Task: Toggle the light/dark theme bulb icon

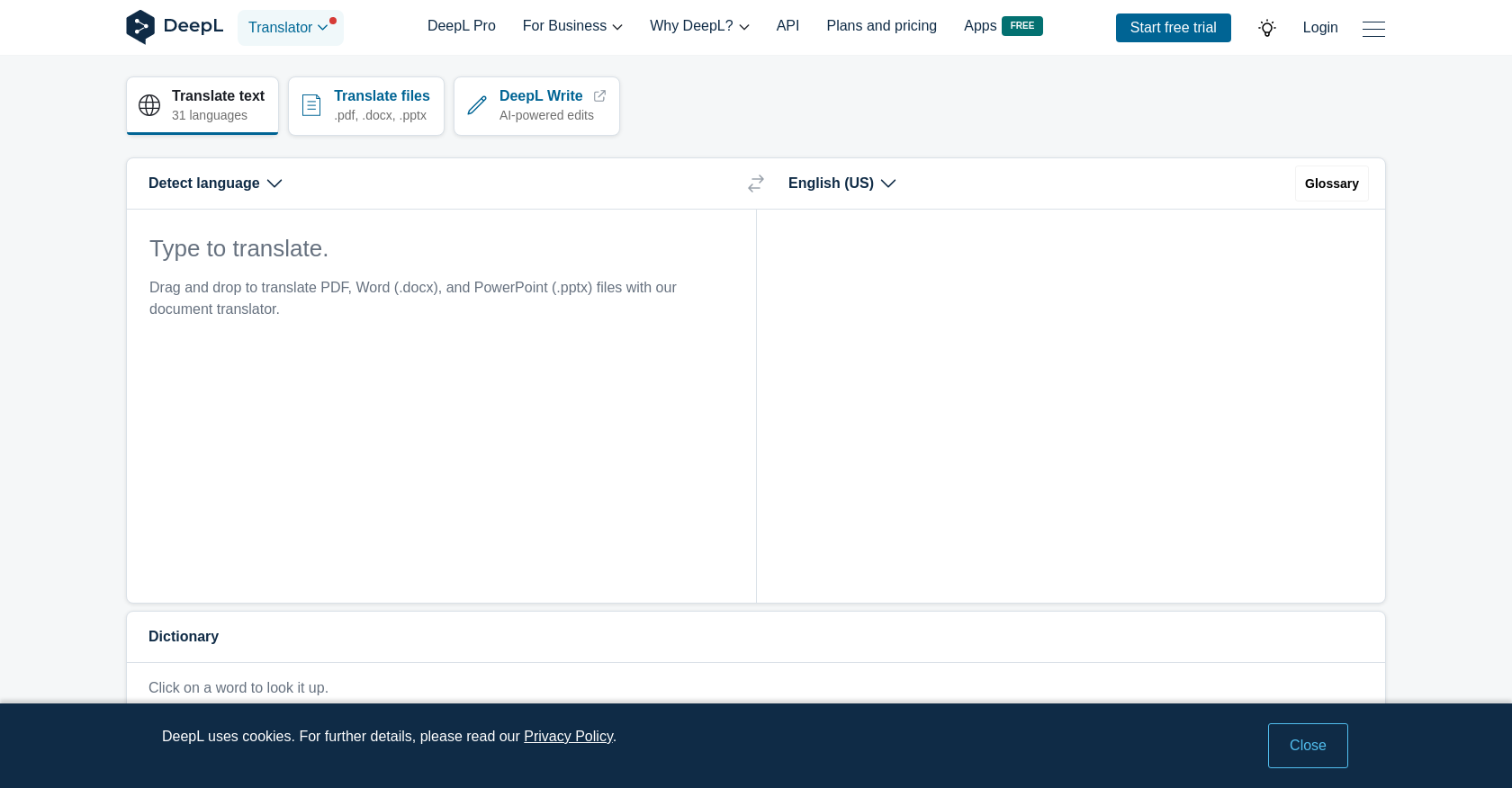Action: 1267,28
